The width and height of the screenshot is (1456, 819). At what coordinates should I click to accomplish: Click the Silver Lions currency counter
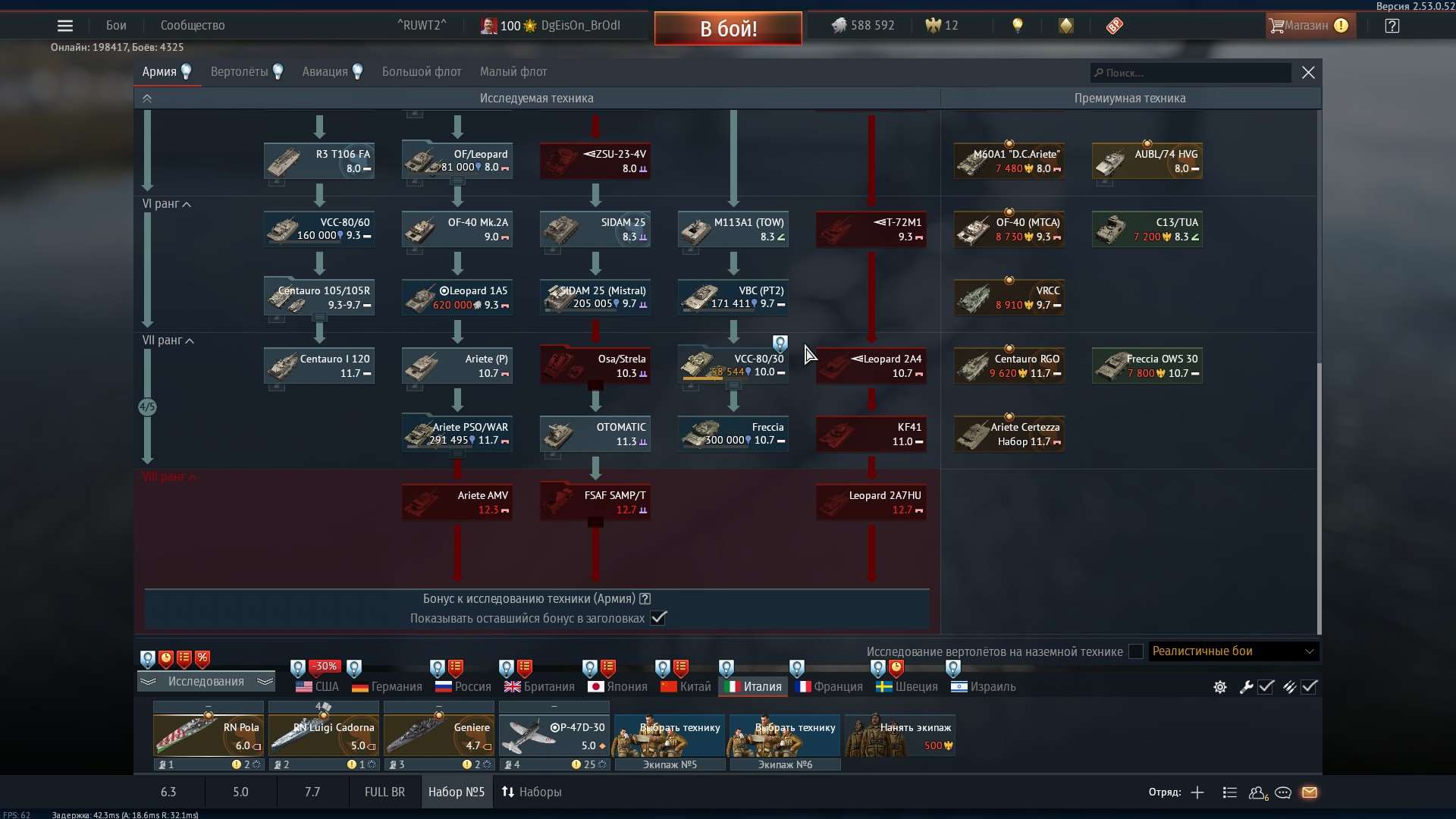point(863,25)
